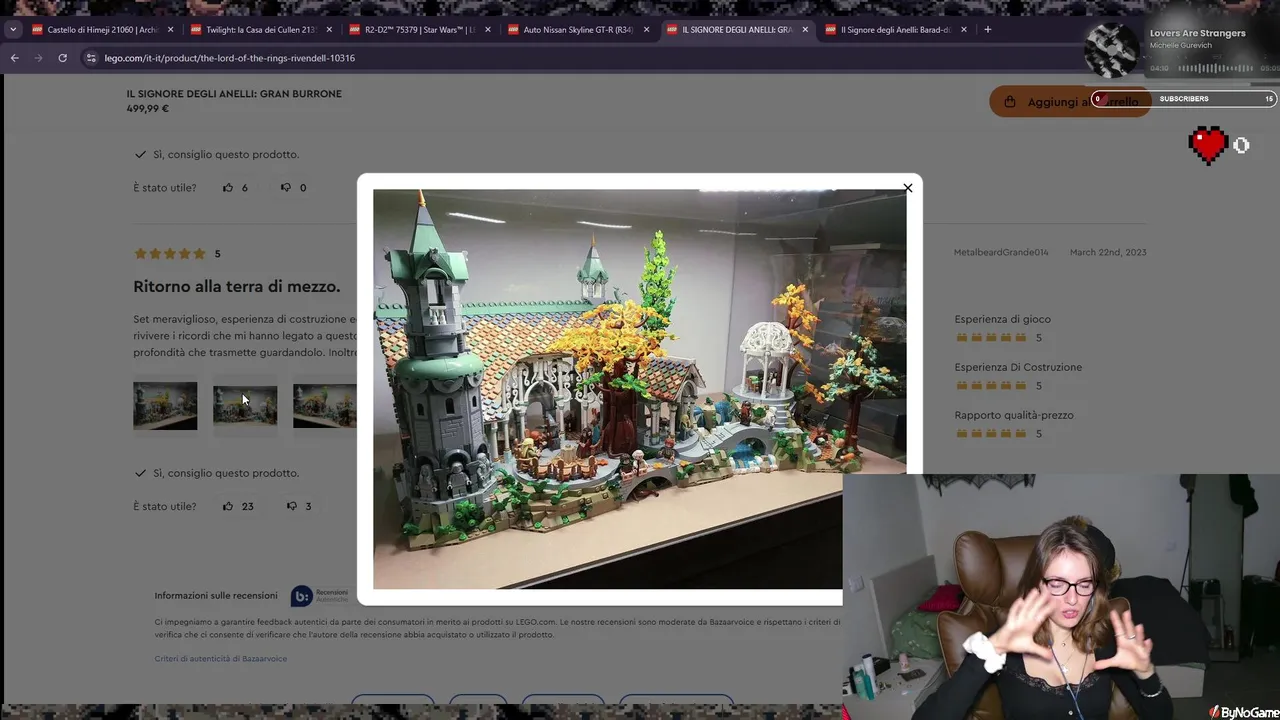Image resolution: width=1280 pixels, height=720 pixels.
Task: Go back to the previous page
Action: [14, 58]
